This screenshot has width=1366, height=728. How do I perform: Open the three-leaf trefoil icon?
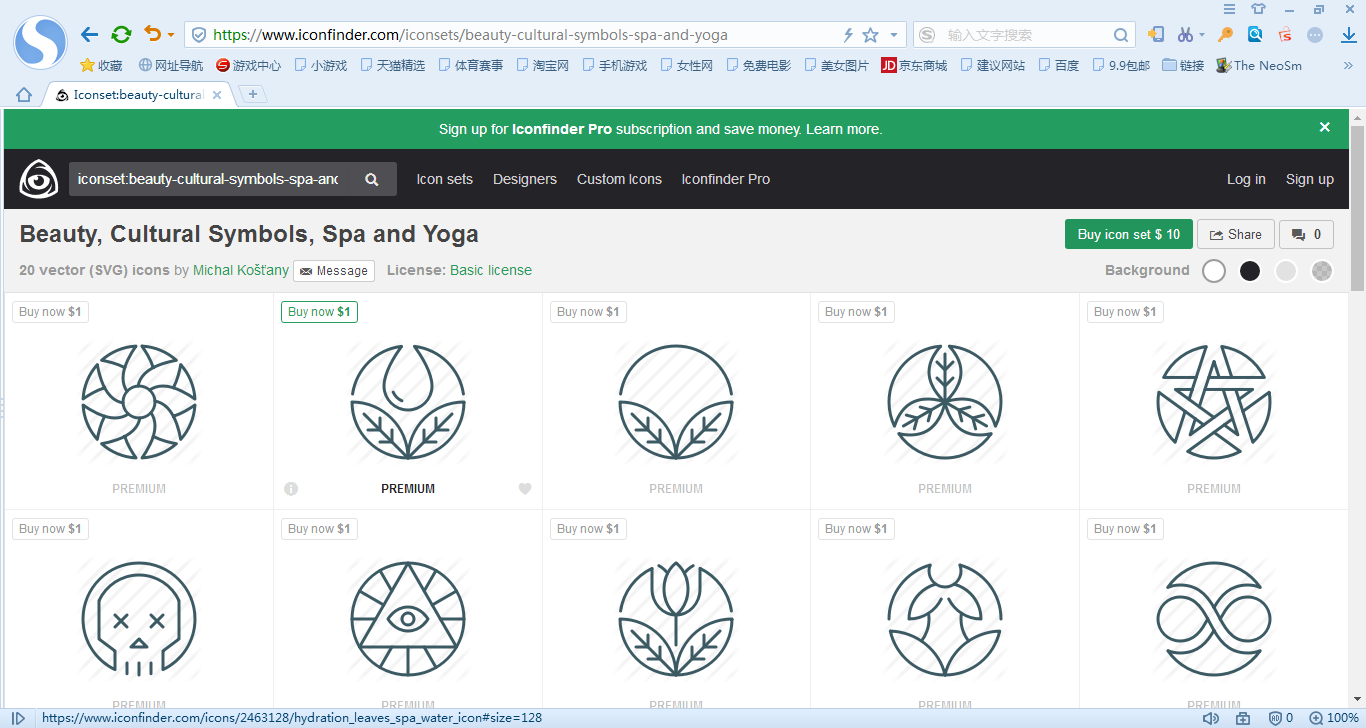click(945, 402)
